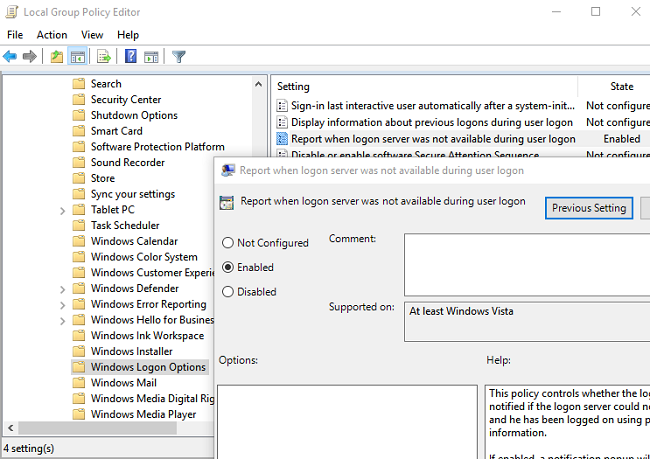Click the Task Scheduler folder icon
650x459 pixels.
tap(79, 226)
